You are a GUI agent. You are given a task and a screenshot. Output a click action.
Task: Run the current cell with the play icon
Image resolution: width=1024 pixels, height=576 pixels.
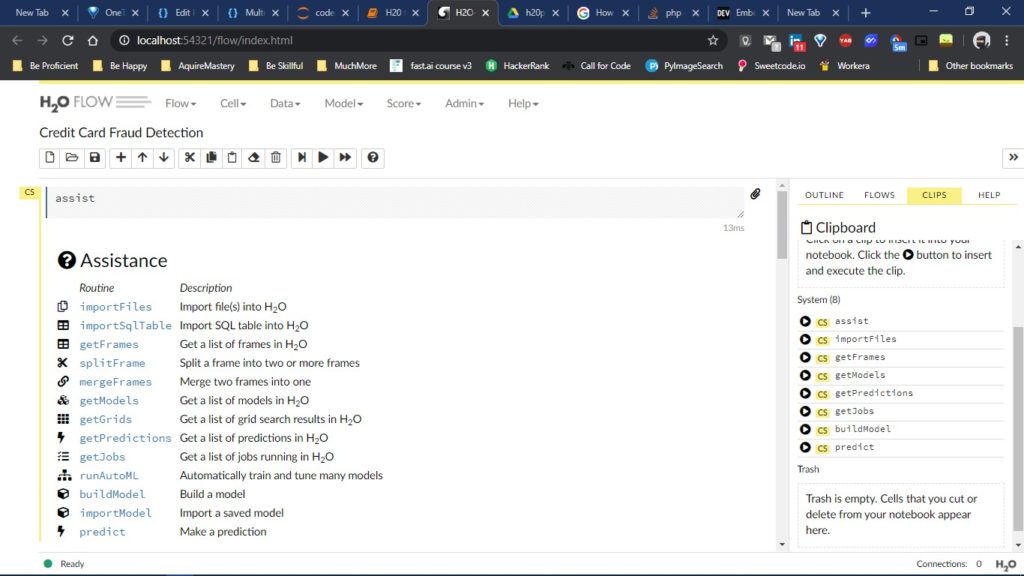coord(322,157)
